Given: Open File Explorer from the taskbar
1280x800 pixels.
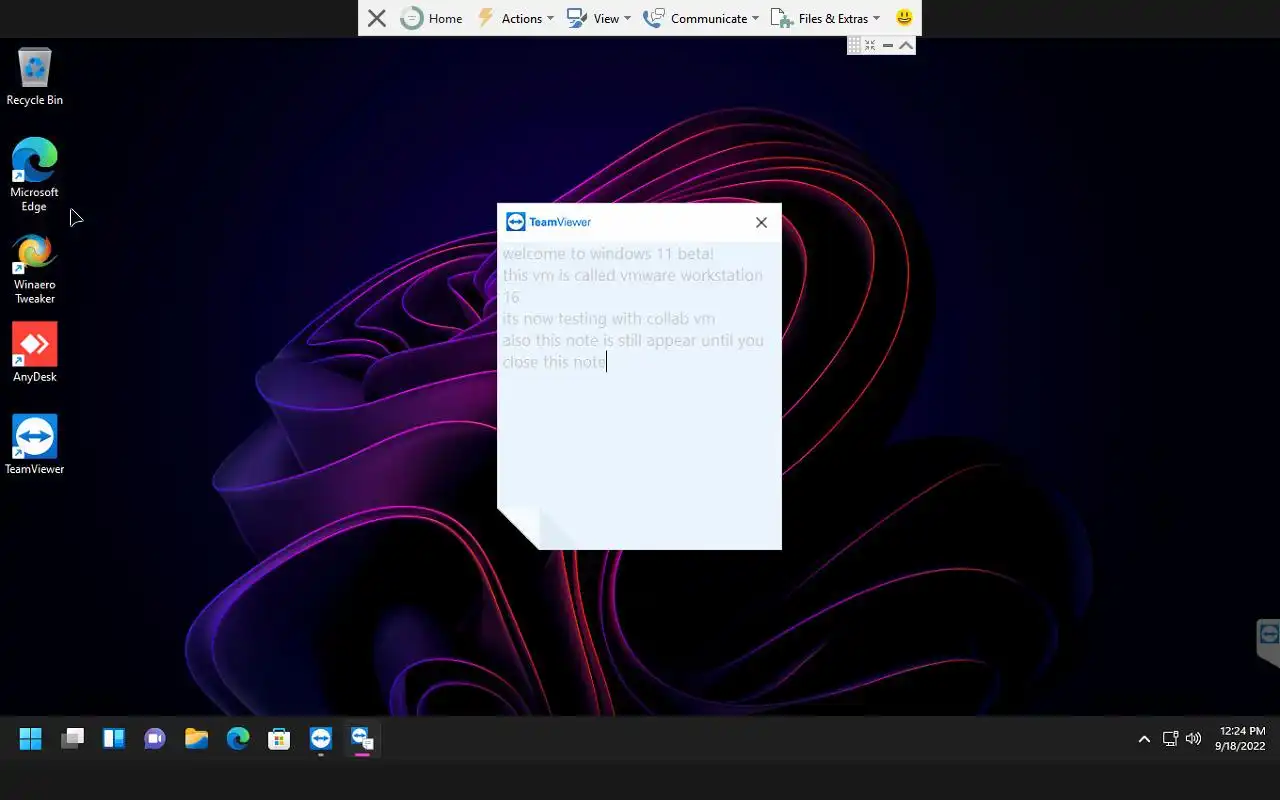Looking at the screenshot, I should (x=196, y=739).
